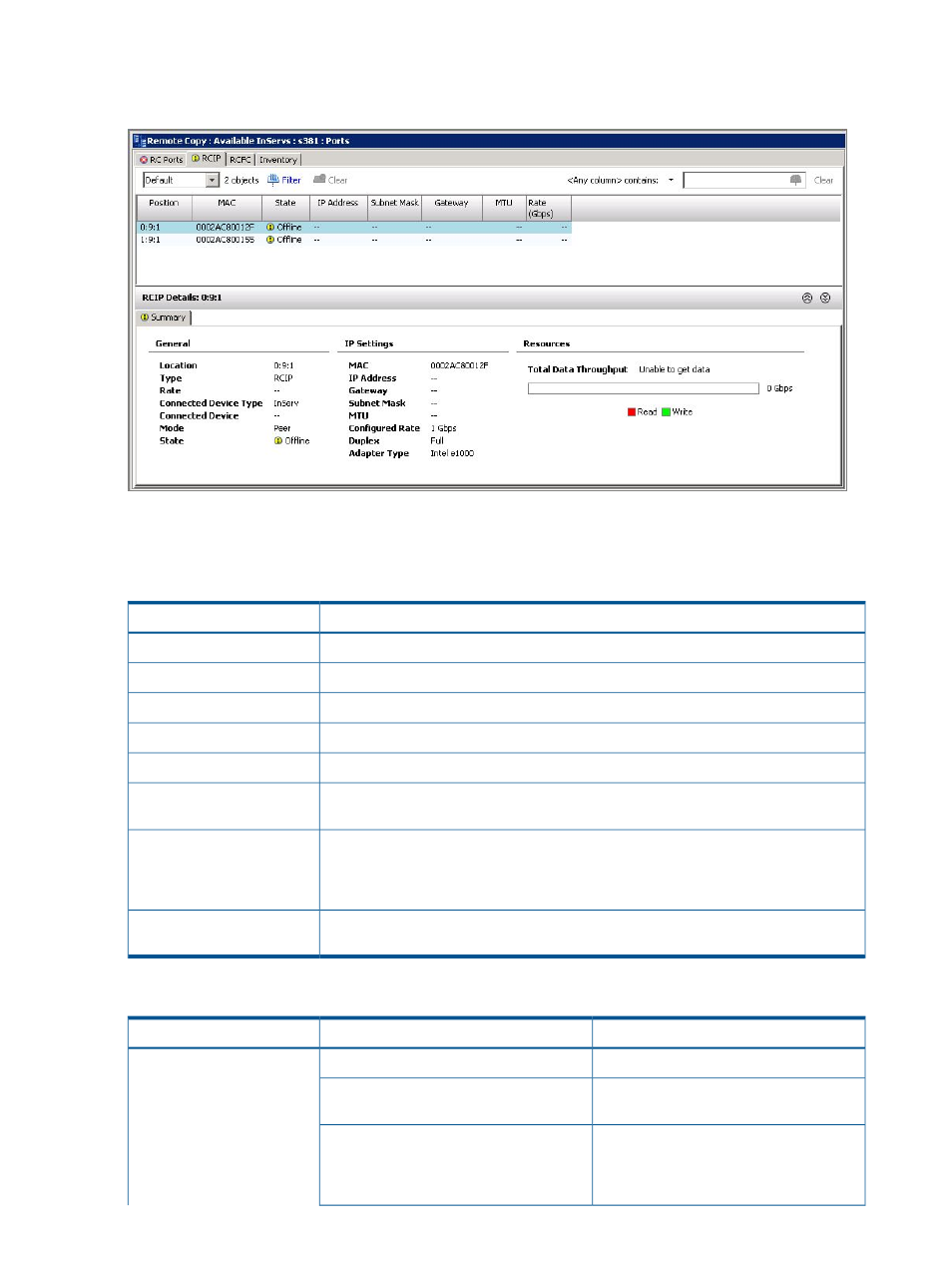Sort by the Gateway column header
The image size is (952, 1268).
pos(451,208)
